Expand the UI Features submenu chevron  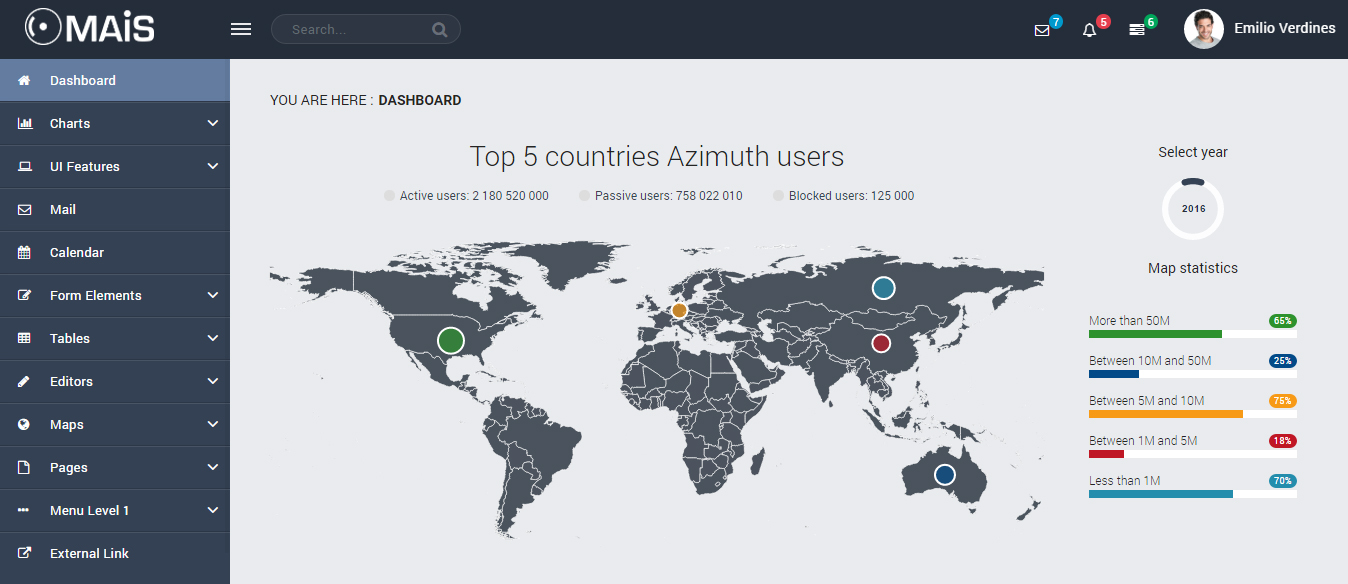tap(212, 166)
